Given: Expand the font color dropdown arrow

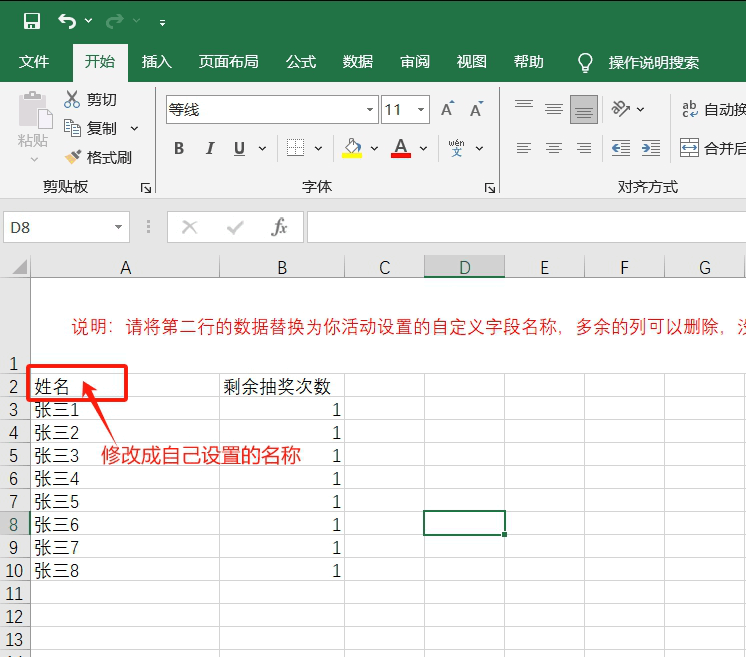Looking at the screenshot, I should [423, 148].
